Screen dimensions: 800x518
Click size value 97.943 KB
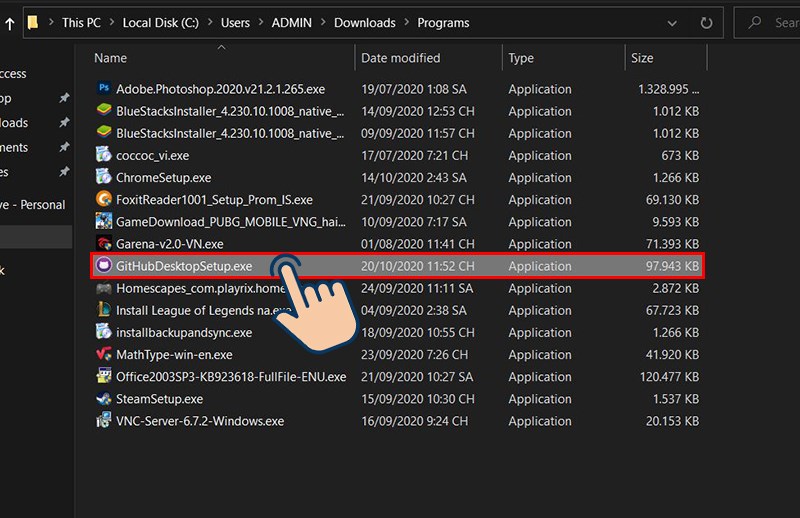[672, 266]
